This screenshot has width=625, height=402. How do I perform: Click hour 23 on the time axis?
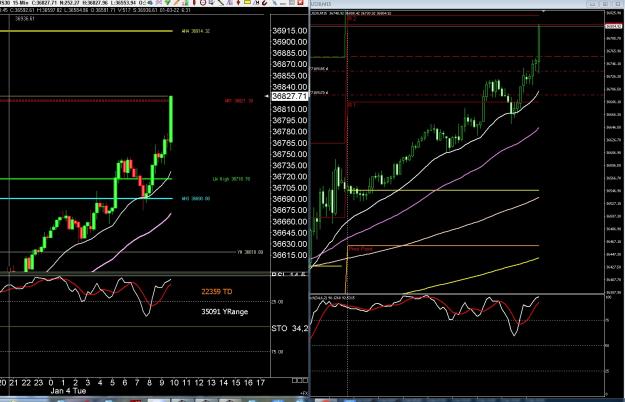38,382
